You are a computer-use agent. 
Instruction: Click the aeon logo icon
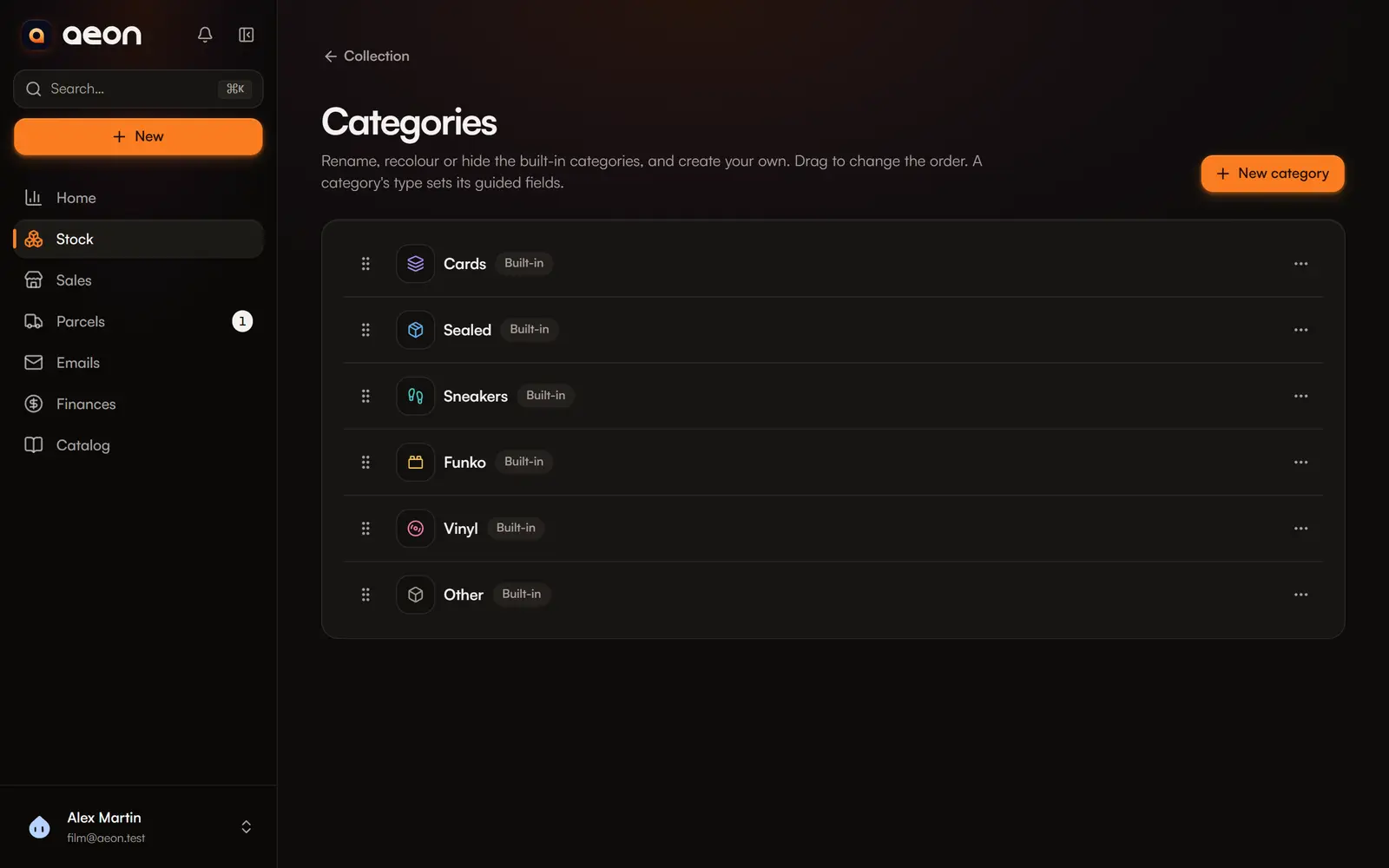36,35
